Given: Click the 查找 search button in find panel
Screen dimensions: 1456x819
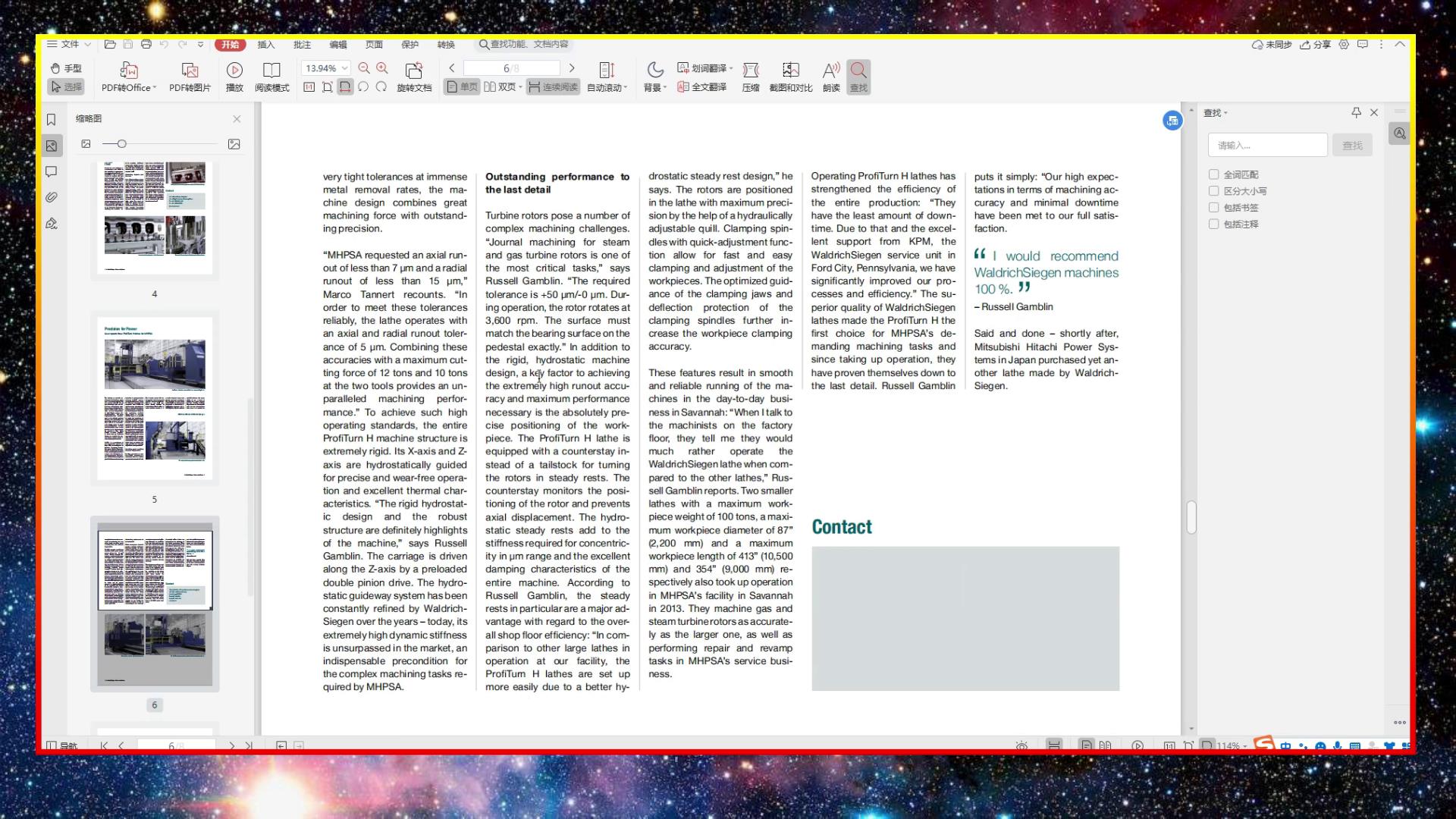Looking at the screenshot, I should pos(1352,146).
